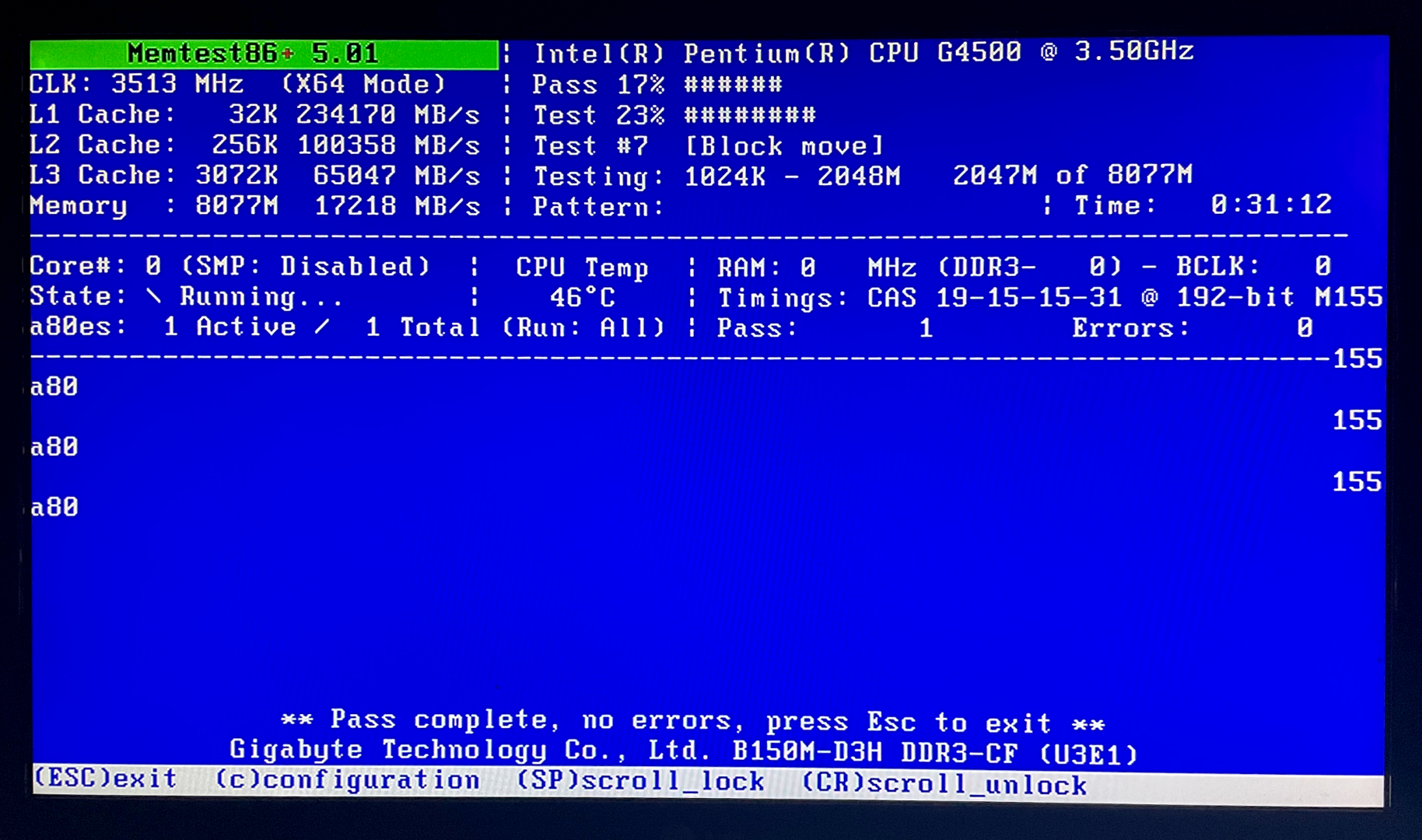Click the Test 23% progress bar
Viewport: 1422px width, 840px height.
(674, 115)
